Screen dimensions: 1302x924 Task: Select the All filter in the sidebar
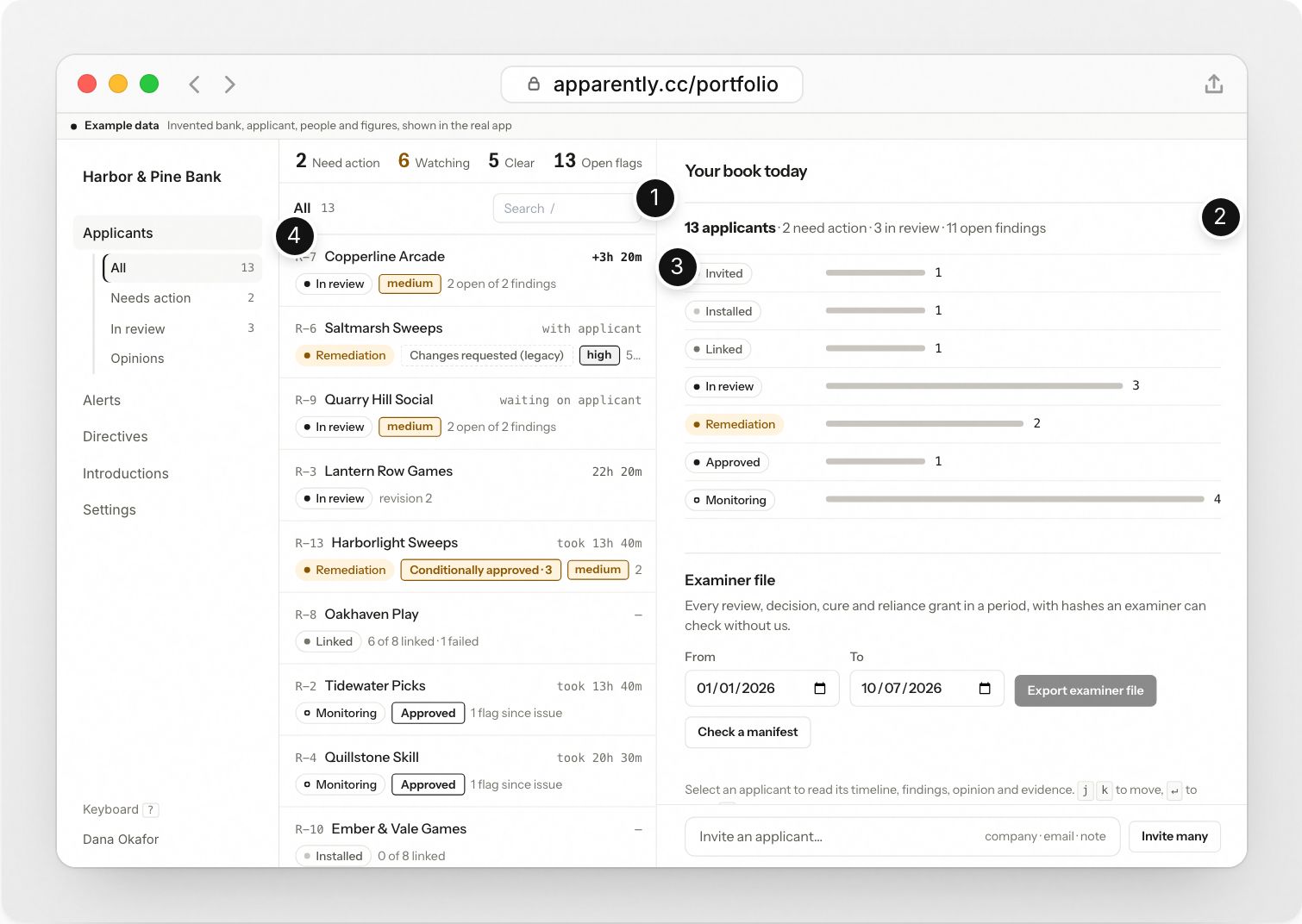point(182,268)
